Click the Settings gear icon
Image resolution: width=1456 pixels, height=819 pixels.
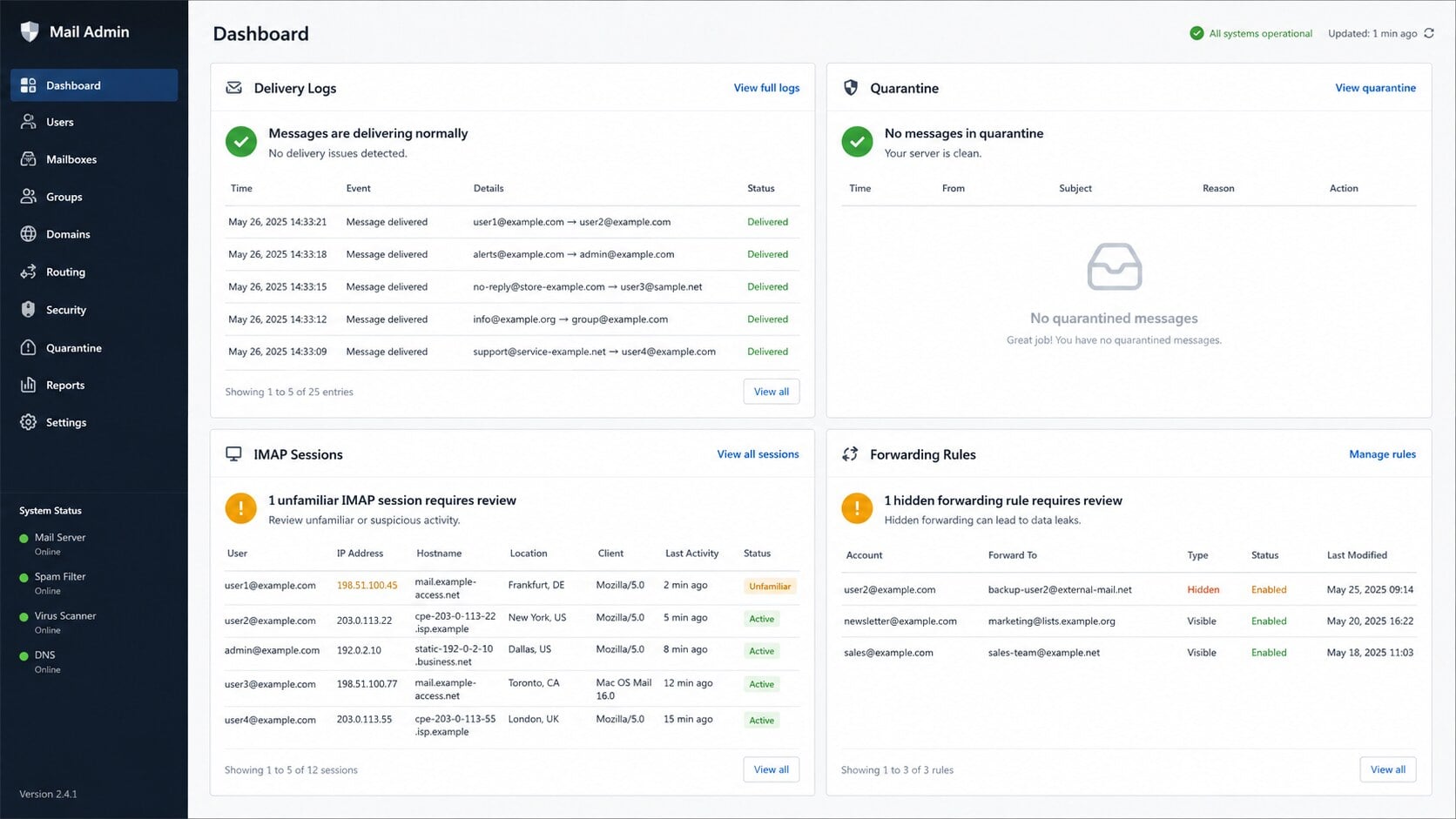[x=29, y=422]
